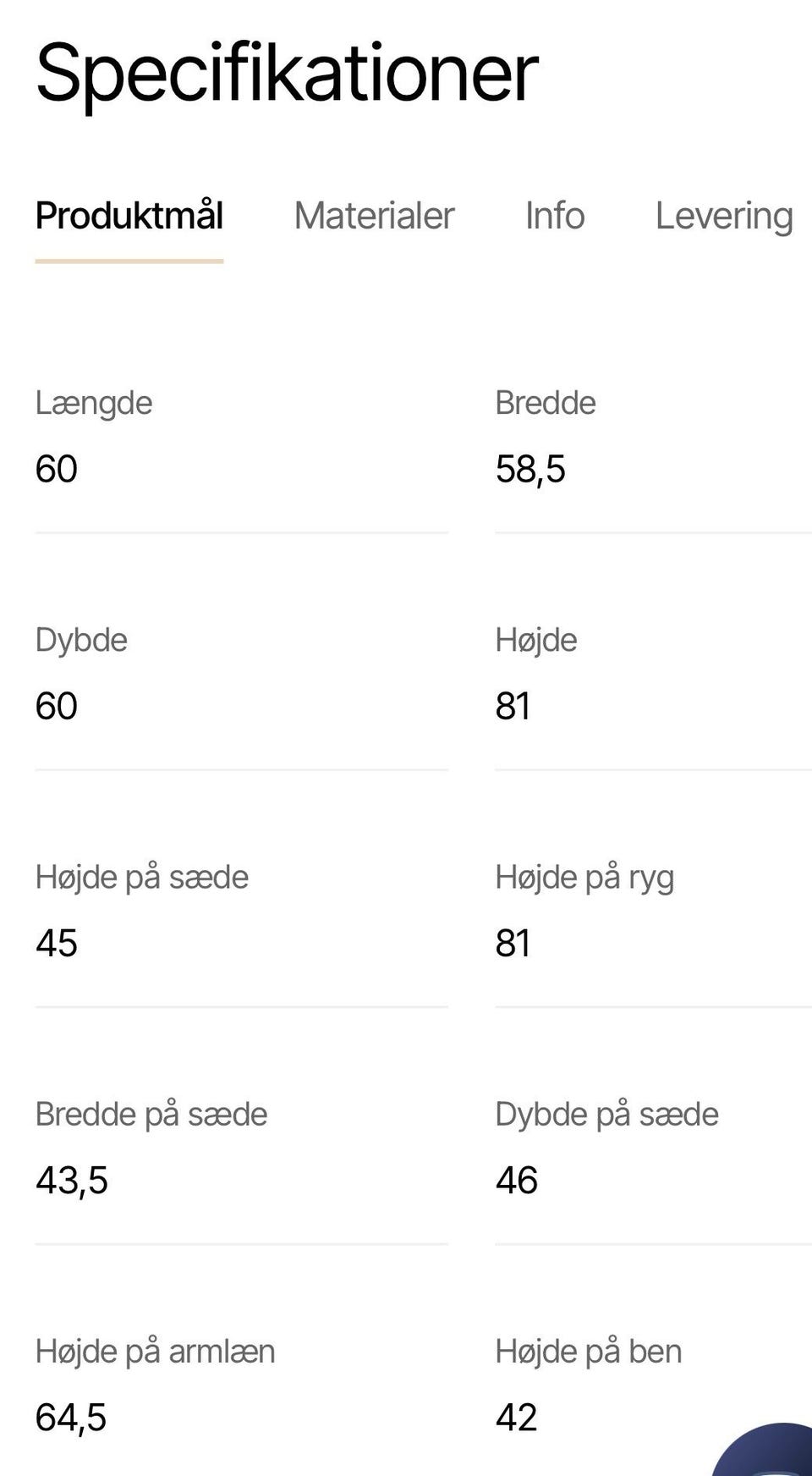This screenshot has height=1476, width=812.
Task: Click the Bredde på sæde label
Action: pos(151,1115)
